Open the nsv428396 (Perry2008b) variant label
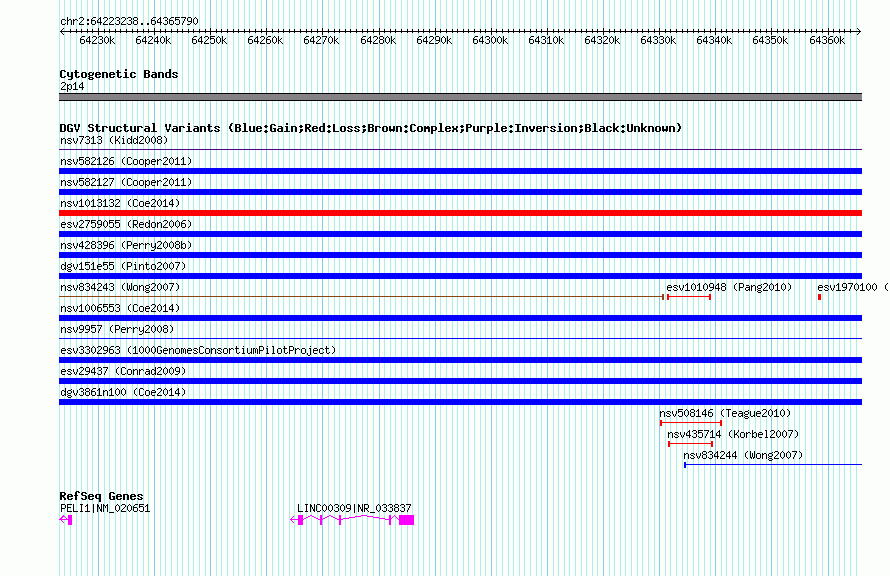The image size is (890, 576). point(126,245)
